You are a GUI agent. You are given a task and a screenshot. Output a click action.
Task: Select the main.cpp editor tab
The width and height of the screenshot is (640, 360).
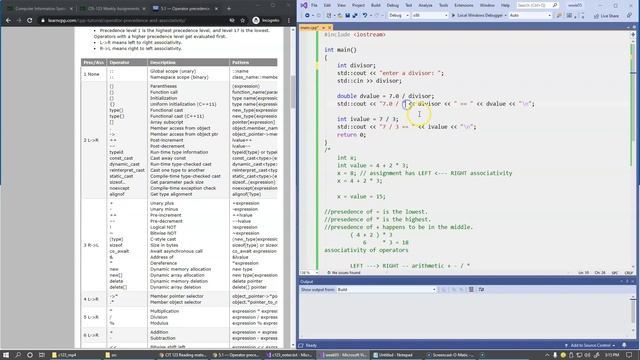coord(310,27)
